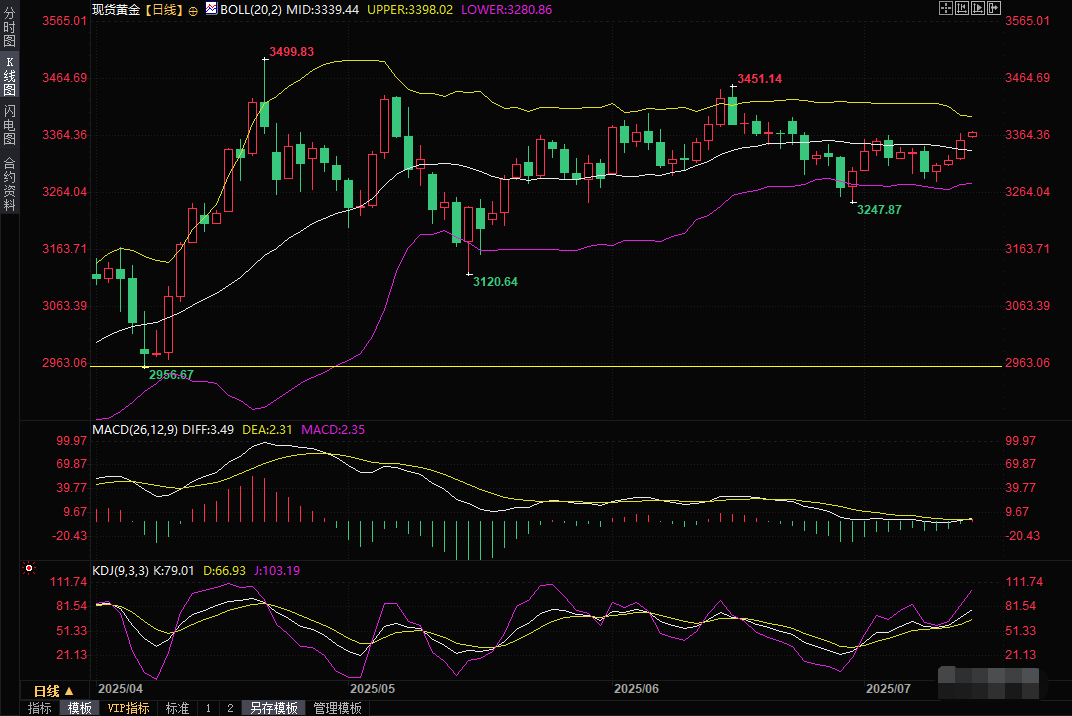Click the crosshair cursor icon at top right

pyautogui.click(x=945, y=8)
